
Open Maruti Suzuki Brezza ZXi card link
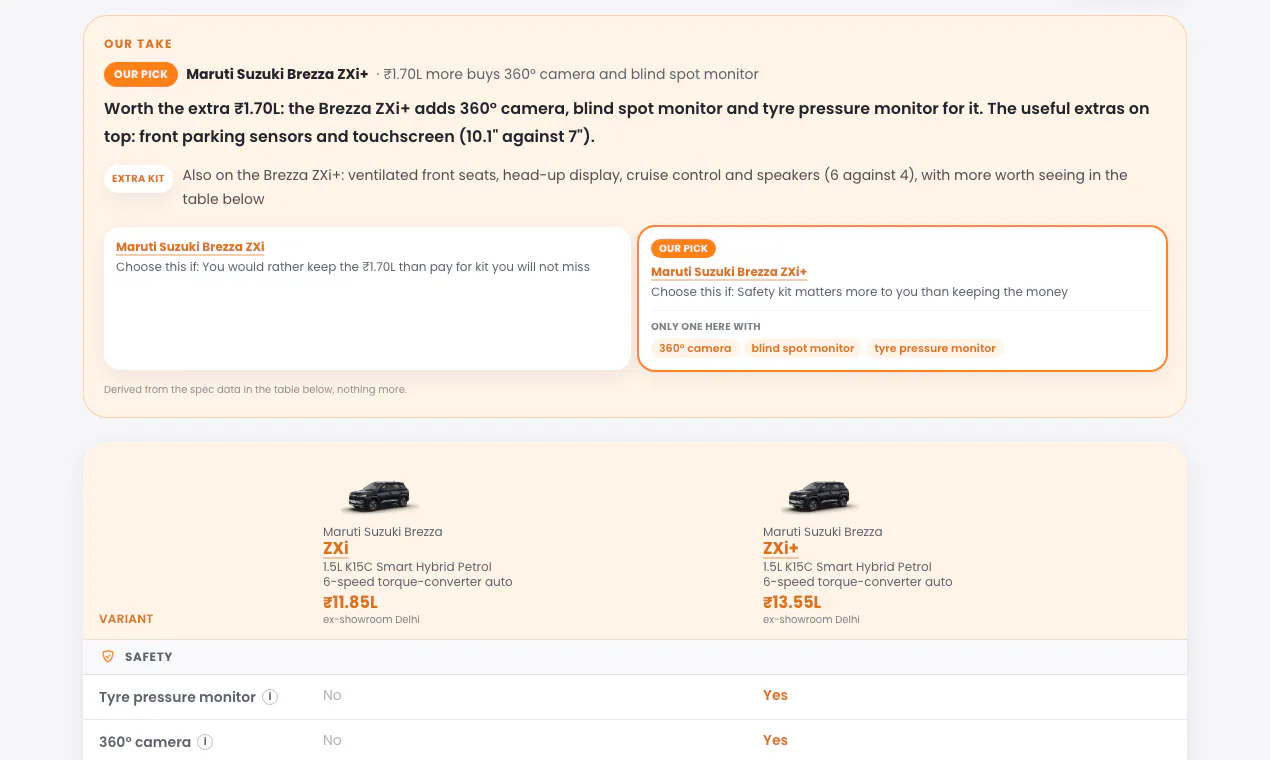(x=190, y=247)
